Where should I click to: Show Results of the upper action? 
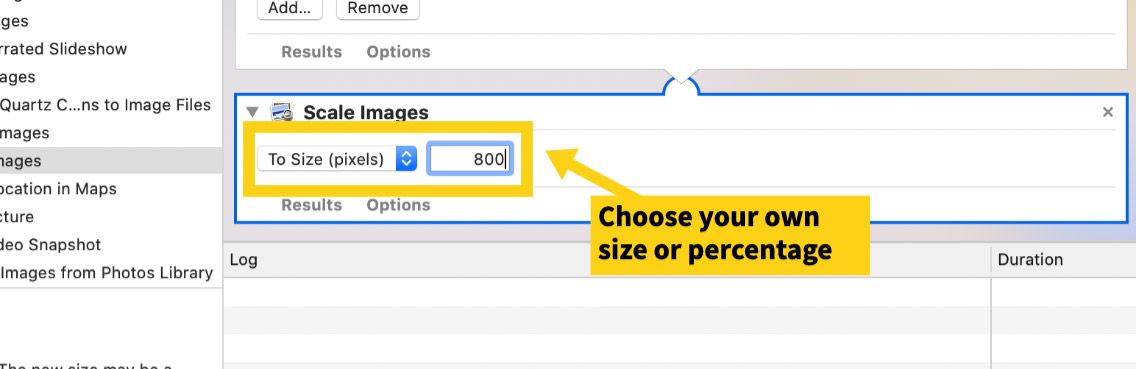pos(312,52)
